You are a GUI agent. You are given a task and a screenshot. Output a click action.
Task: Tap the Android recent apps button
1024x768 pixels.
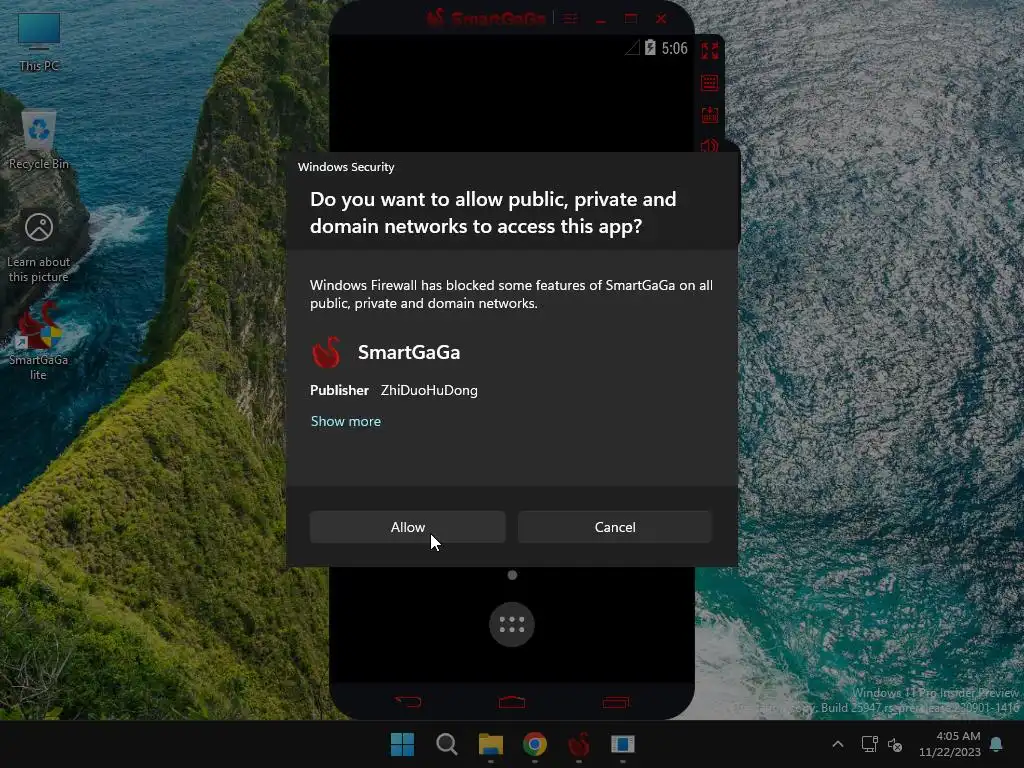[x=616, y=702]
